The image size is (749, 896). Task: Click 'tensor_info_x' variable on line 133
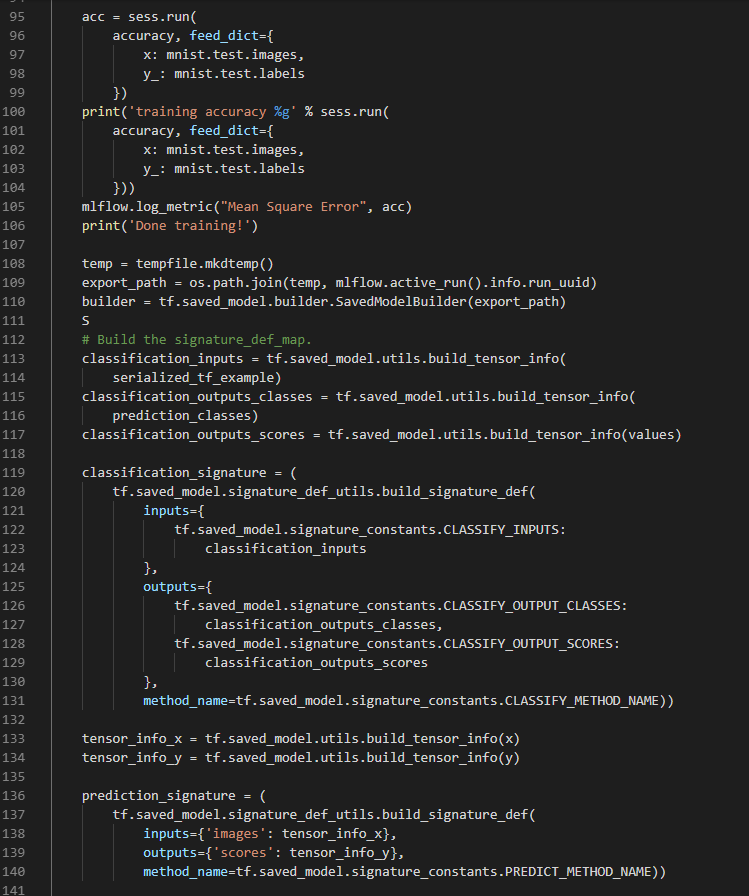131,738
